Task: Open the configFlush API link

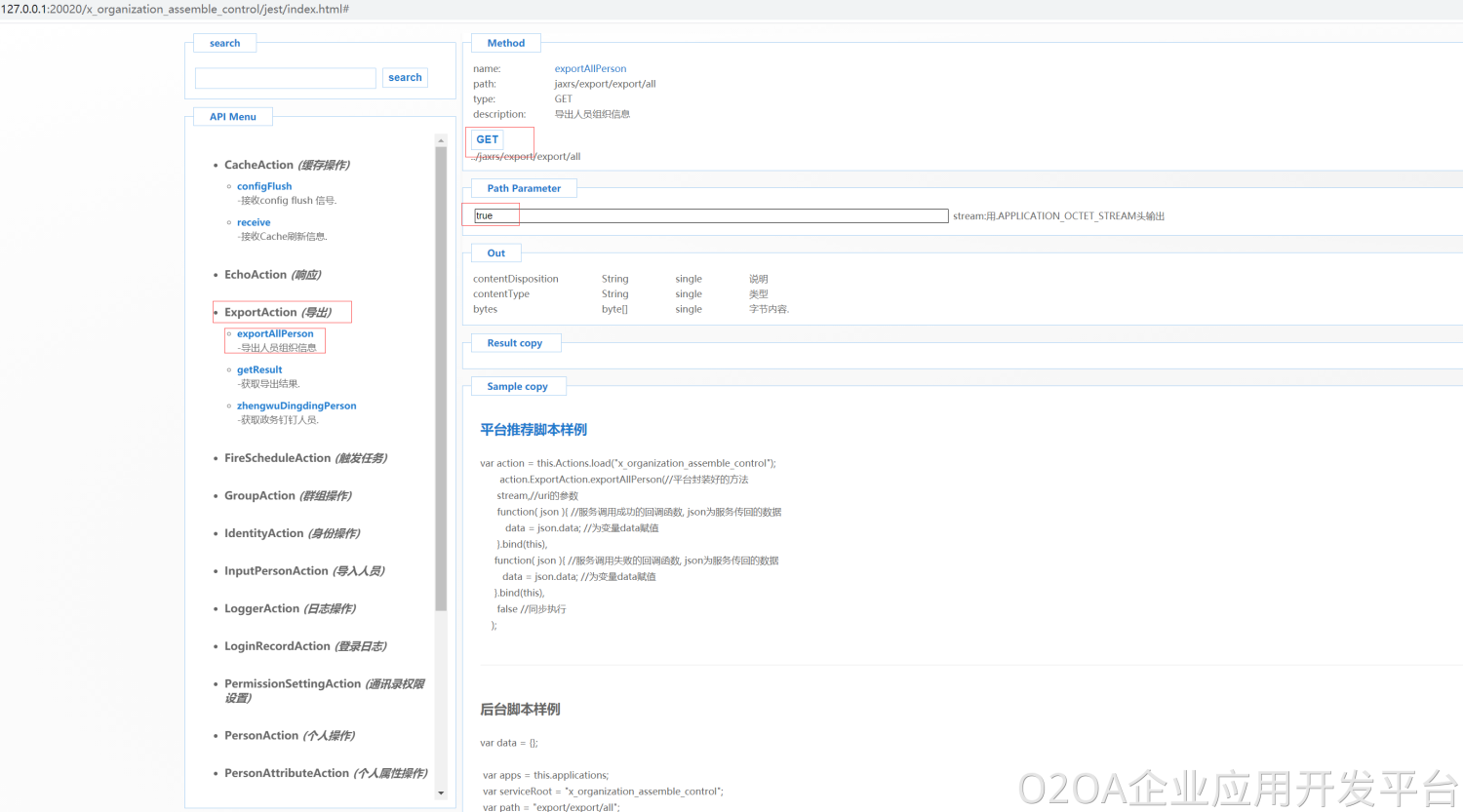Action: [264, 186]
